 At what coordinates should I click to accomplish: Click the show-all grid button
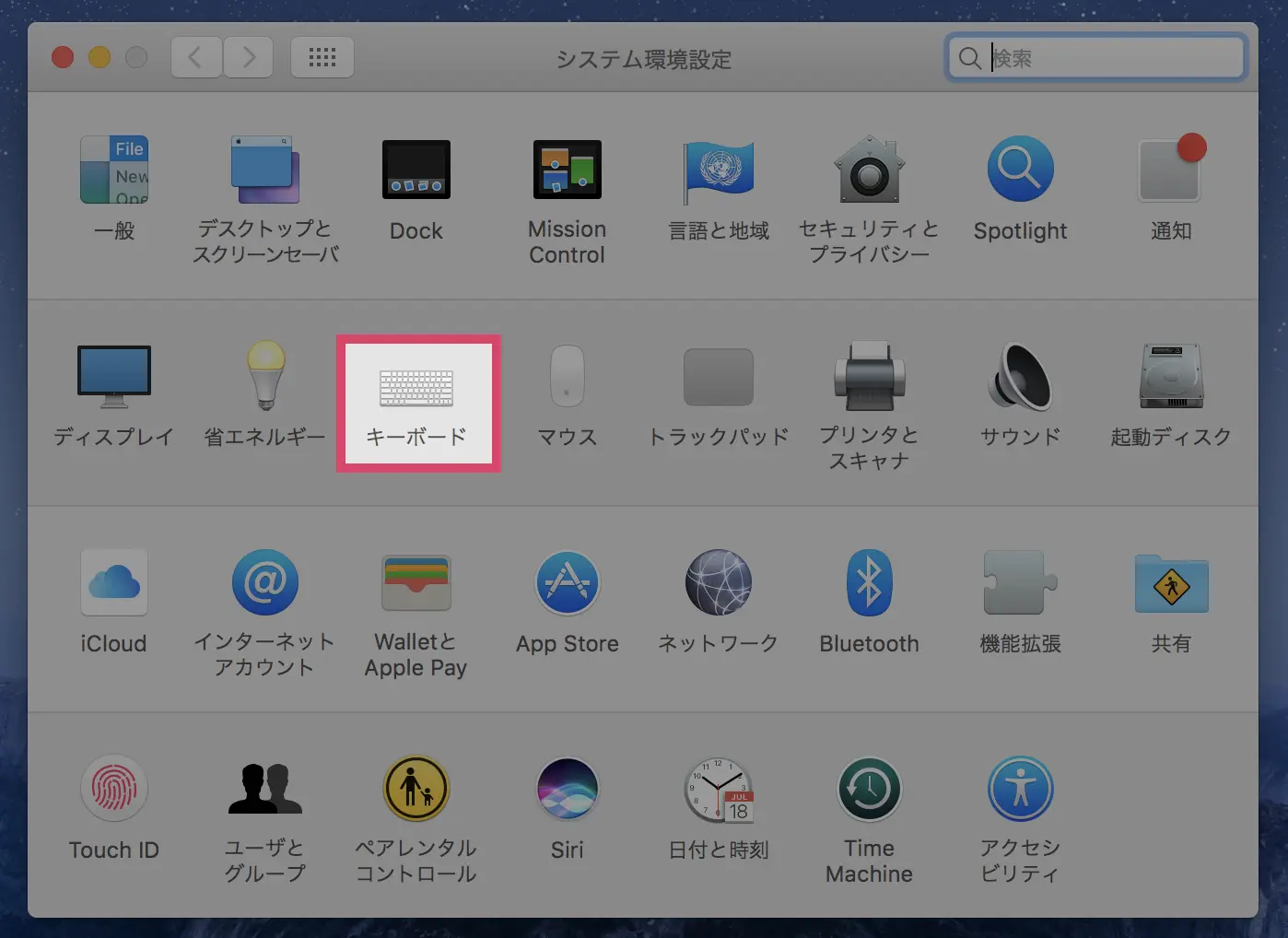tap(322, 58)
